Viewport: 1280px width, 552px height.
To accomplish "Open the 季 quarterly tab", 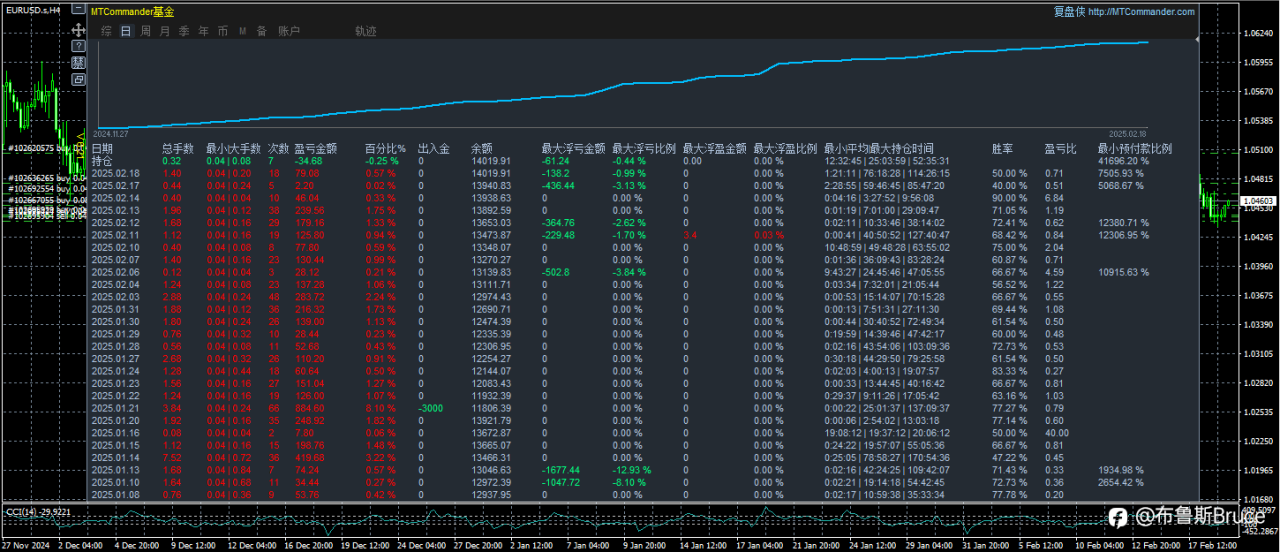I will point(184,31).
